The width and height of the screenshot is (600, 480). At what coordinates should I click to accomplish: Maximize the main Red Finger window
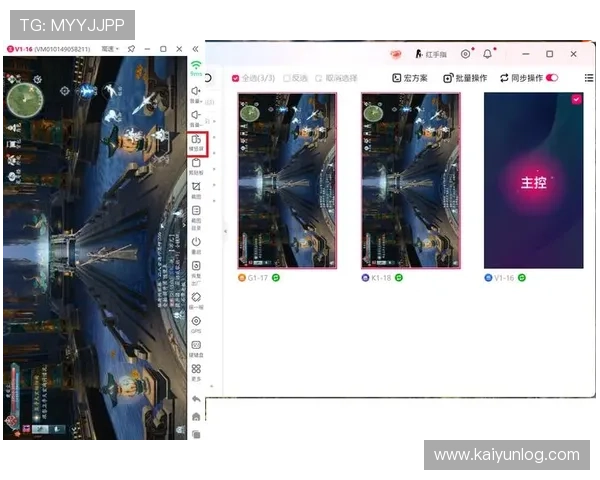pos(549,54)
